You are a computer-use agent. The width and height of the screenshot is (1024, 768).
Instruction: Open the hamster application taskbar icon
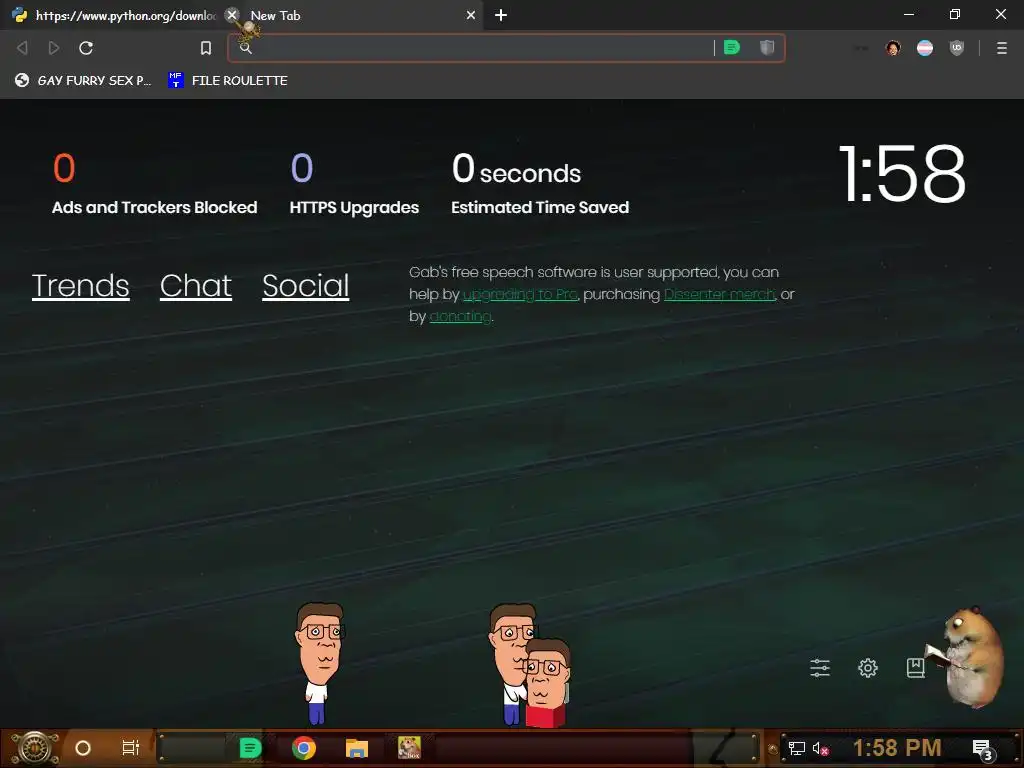tap(409, 748)
